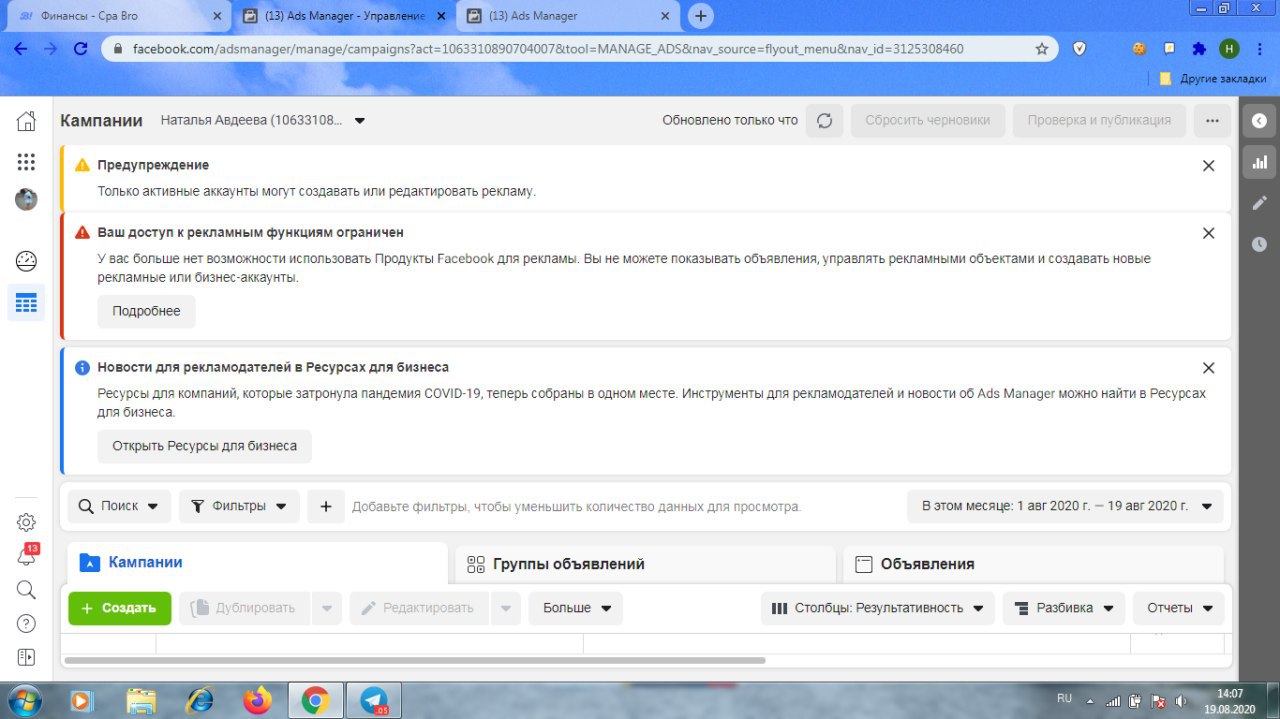The height and width of the screenshot is (719, 1280).
Task: Open the Фильтры dropdown
Action: pyautogui.click(x=239, y=506)
